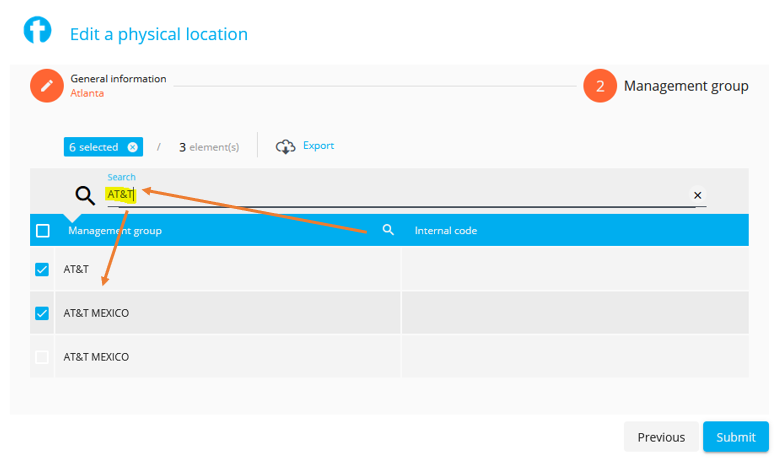Uncheck the AT&T row checkbox
780x469 pixels.
click(x=42, y=270)
